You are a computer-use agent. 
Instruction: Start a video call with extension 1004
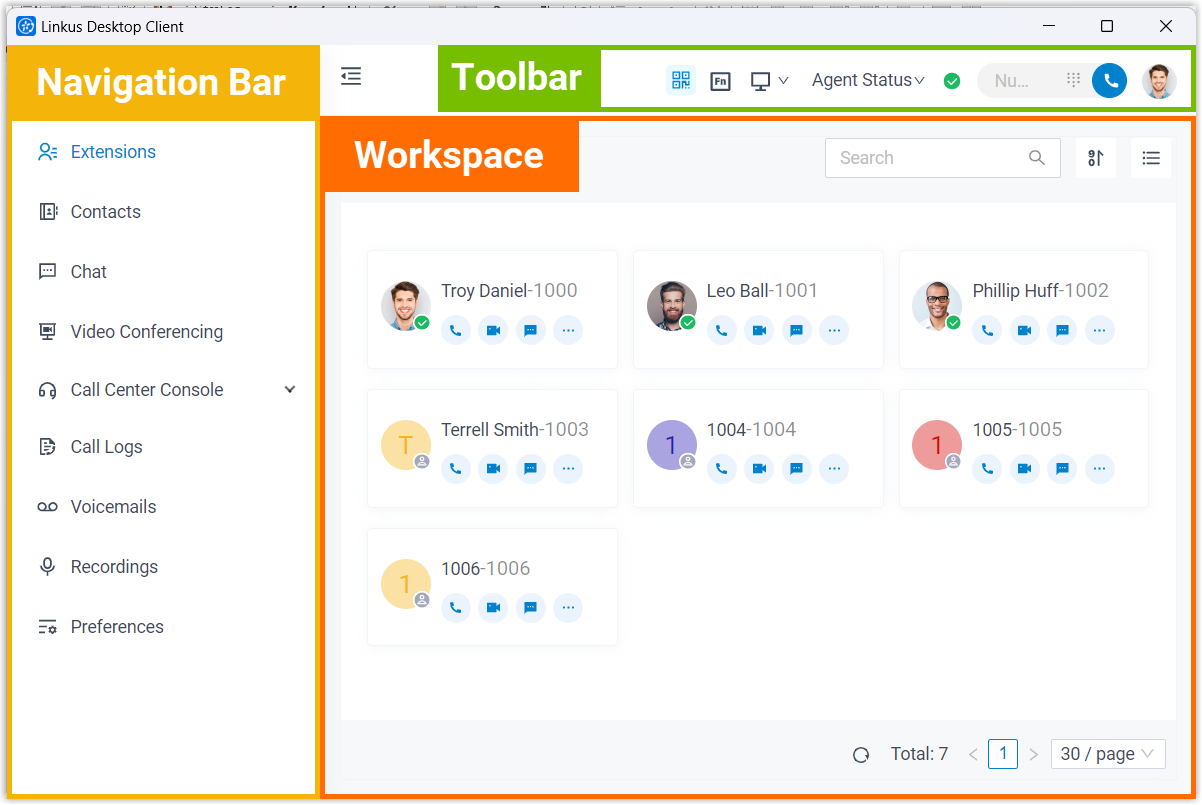point(759,468)
